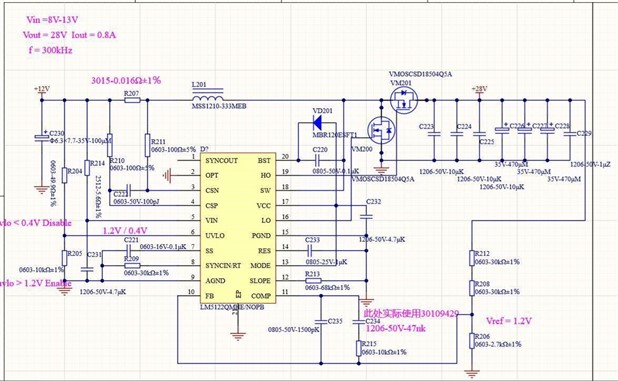This screenshot has width=618, height=381.
Task: Select the f = 300kHz text note
Action: [50, 50]
